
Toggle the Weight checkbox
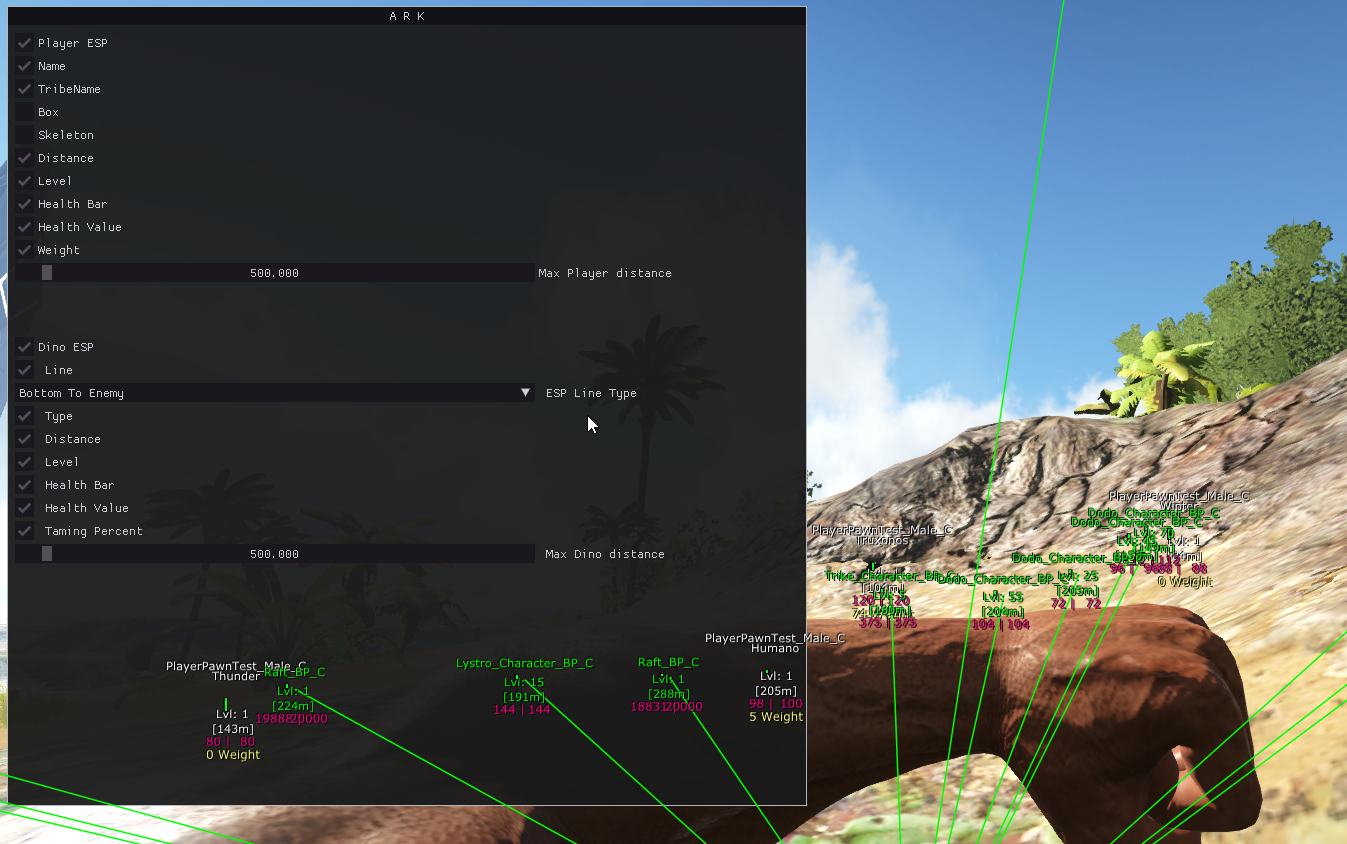(25, 250)
